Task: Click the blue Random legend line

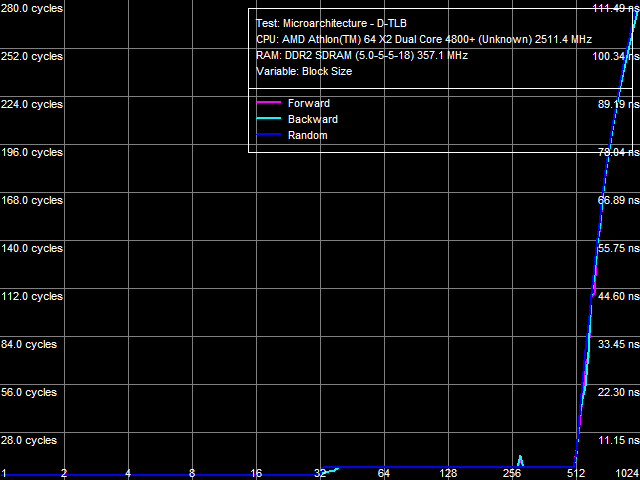Action: [268, 135]
